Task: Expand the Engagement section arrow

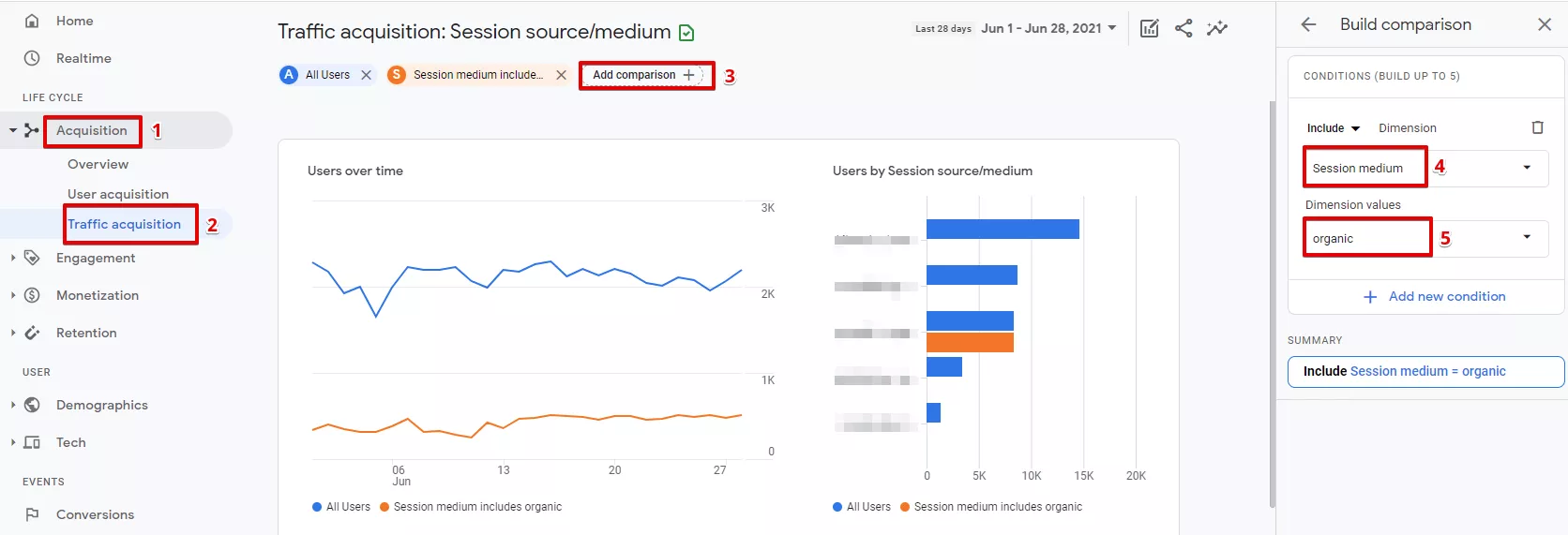Action: (13, 258)
